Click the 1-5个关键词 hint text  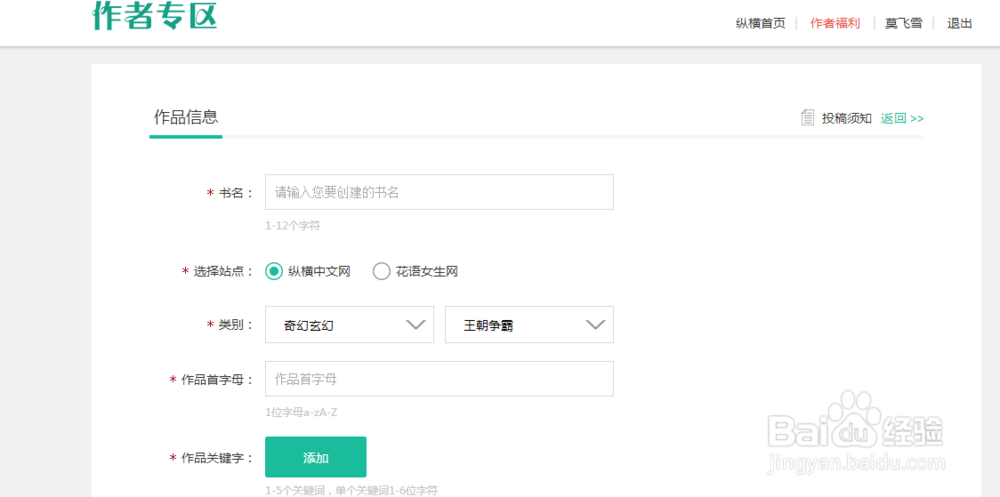(x=351, y=491)
